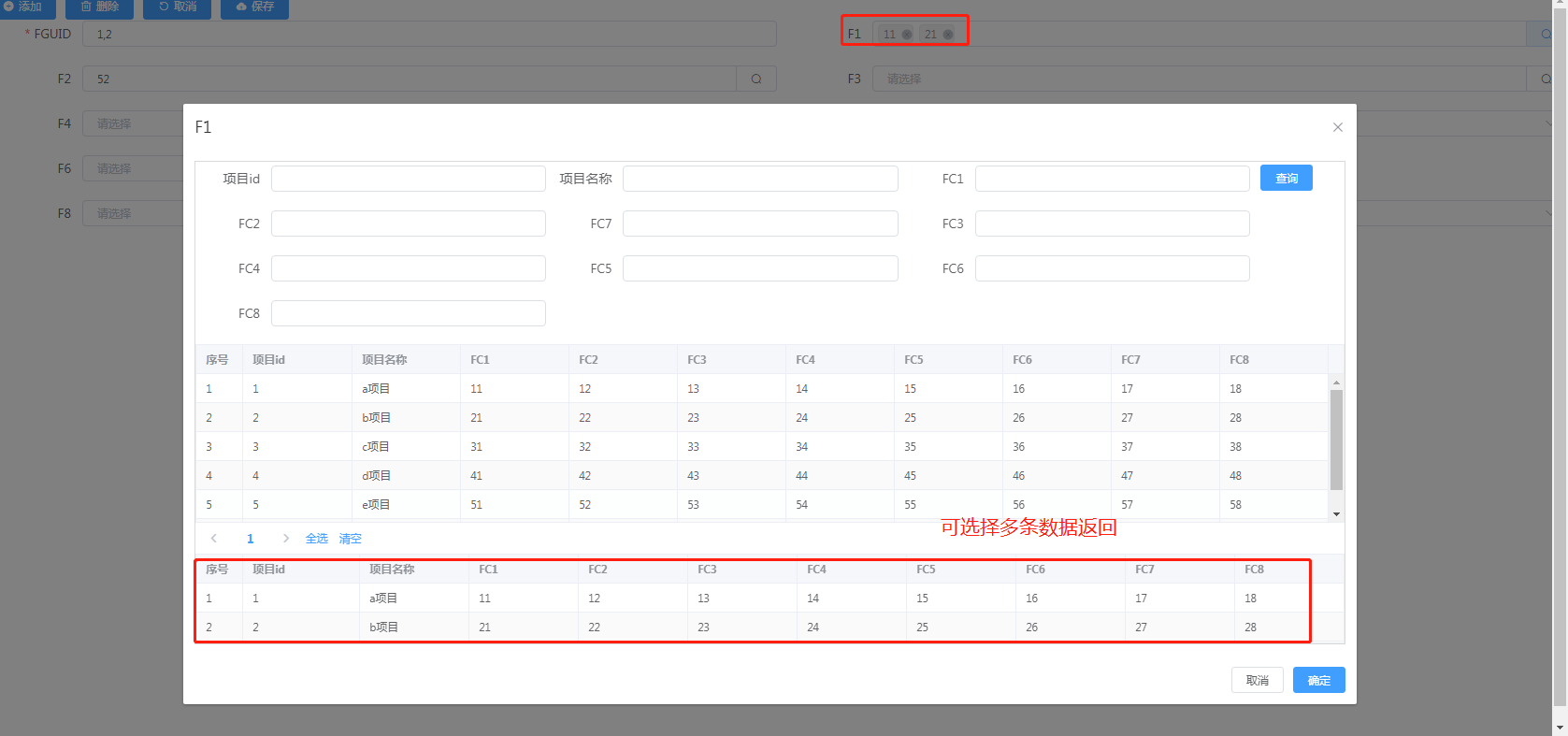The image size is (1568, 736).
Task: Click the search icon in F2 field
Action: [x=756, y=79]
